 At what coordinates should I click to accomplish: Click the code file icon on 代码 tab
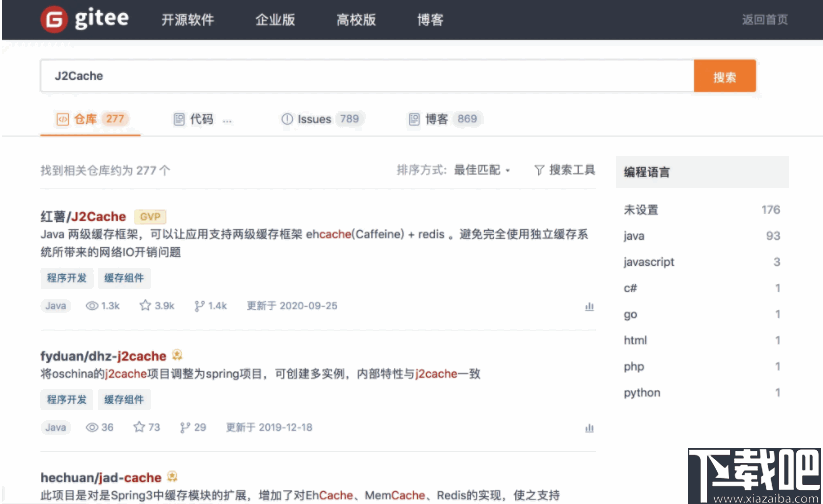point(179,119)
